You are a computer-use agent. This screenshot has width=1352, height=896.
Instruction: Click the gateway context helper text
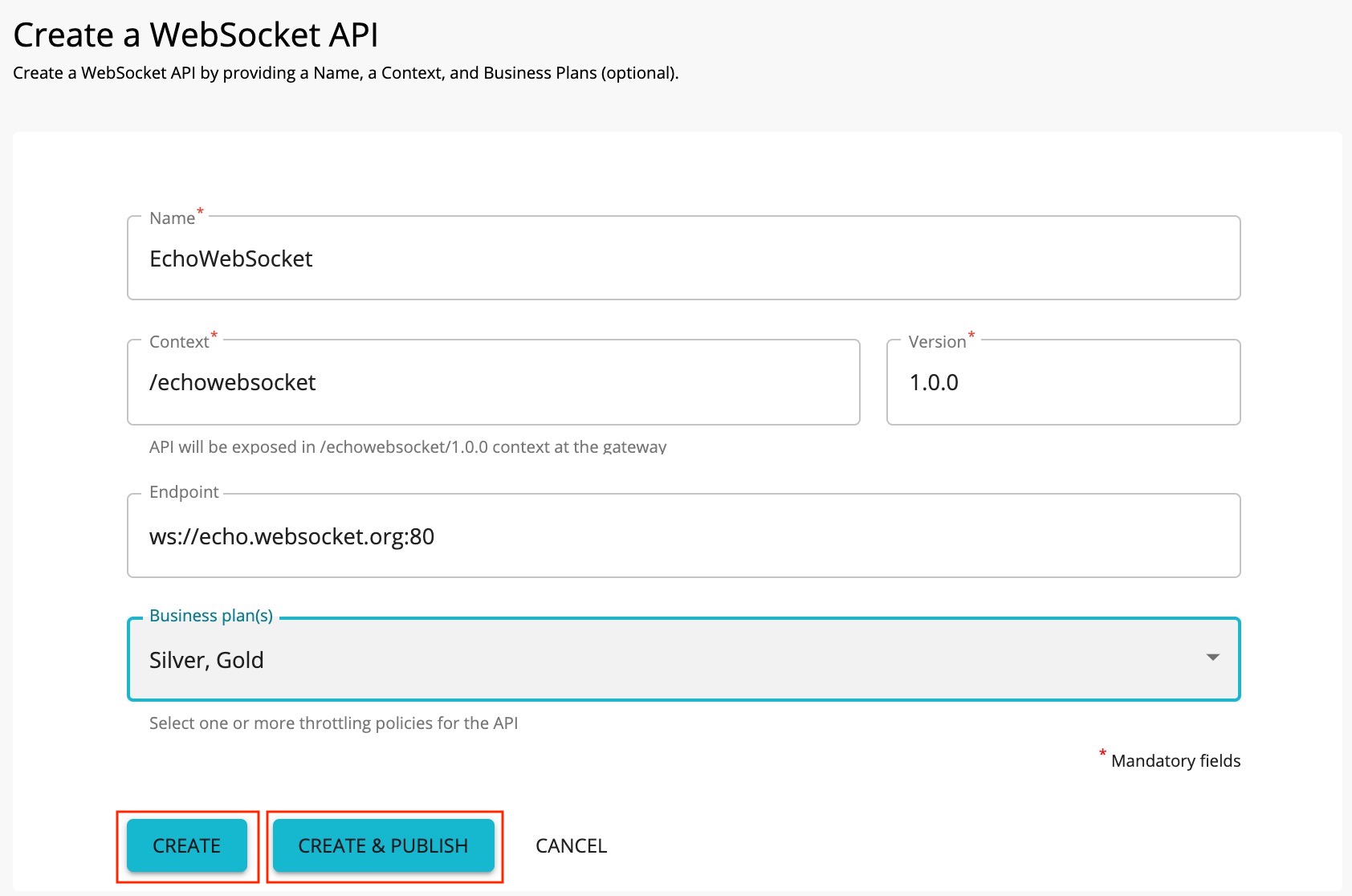click(407, 447)
